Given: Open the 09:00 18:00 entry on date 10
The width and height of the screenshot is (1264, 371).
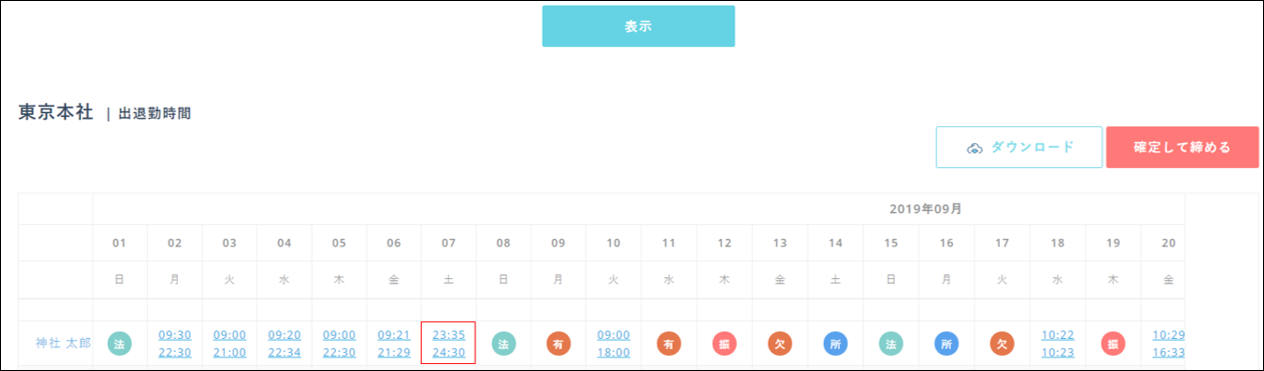Looking at the screenshot, I should (614, 344).
